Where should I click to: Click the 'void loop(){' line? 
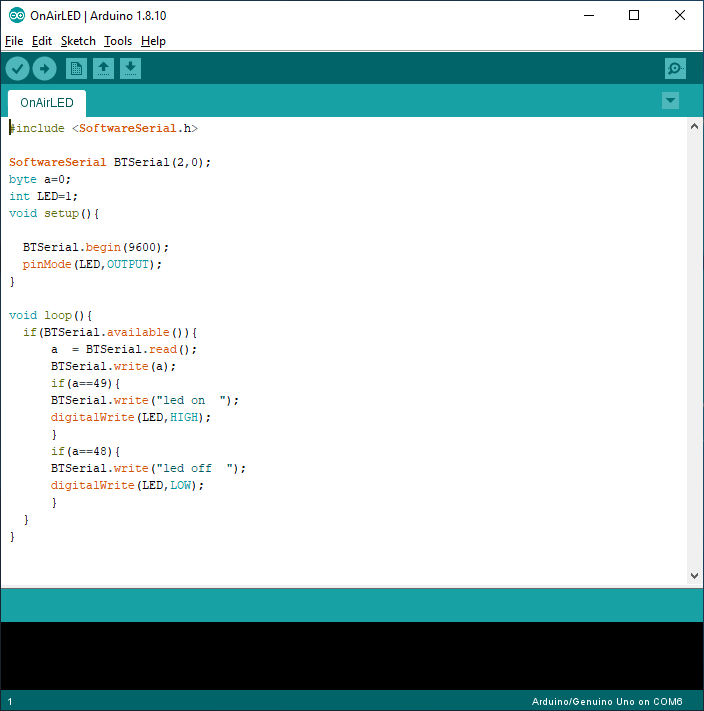[50, 316]
